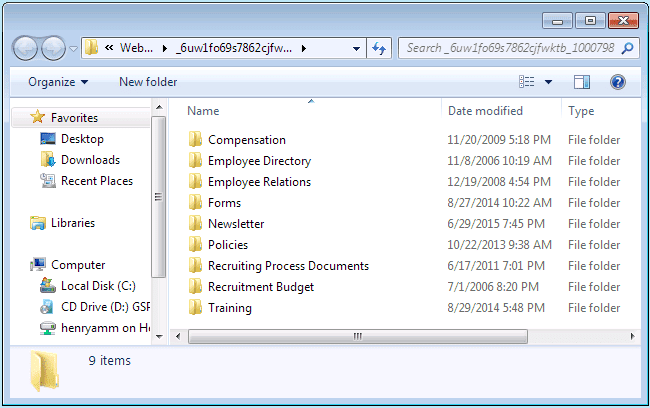
Task: Click the Policies folder icon
Action: (x=195, y=244)
